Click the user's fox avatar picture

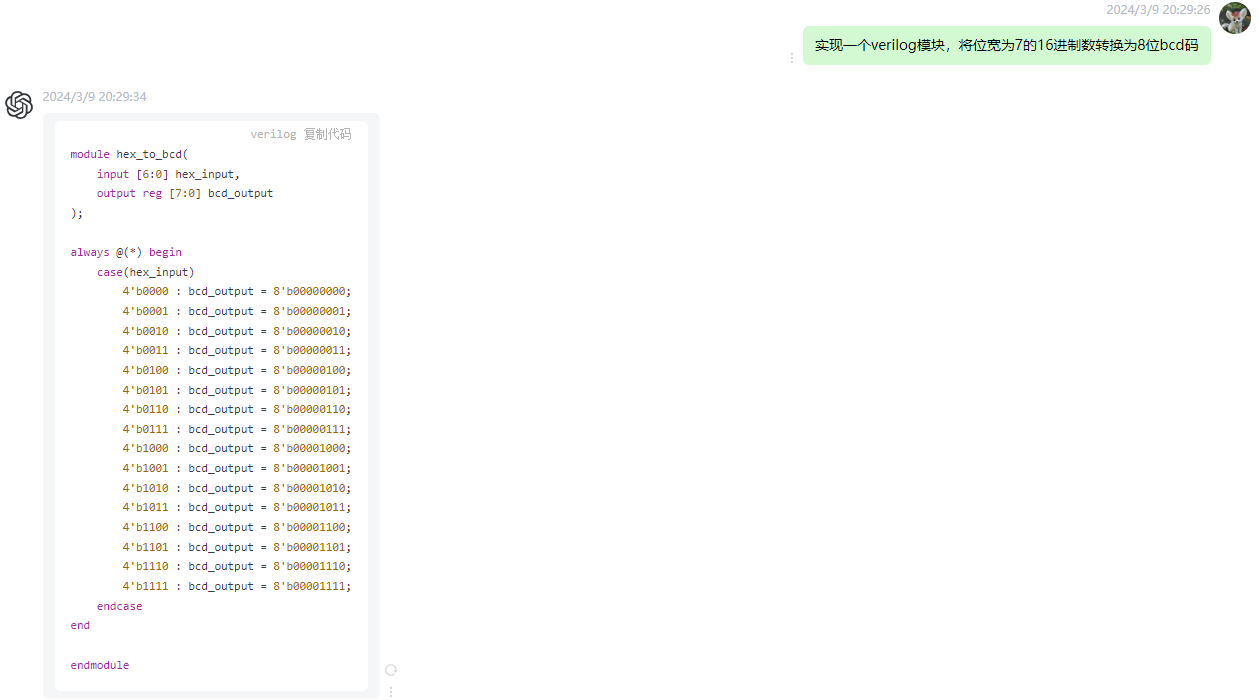click(1235, 18)
